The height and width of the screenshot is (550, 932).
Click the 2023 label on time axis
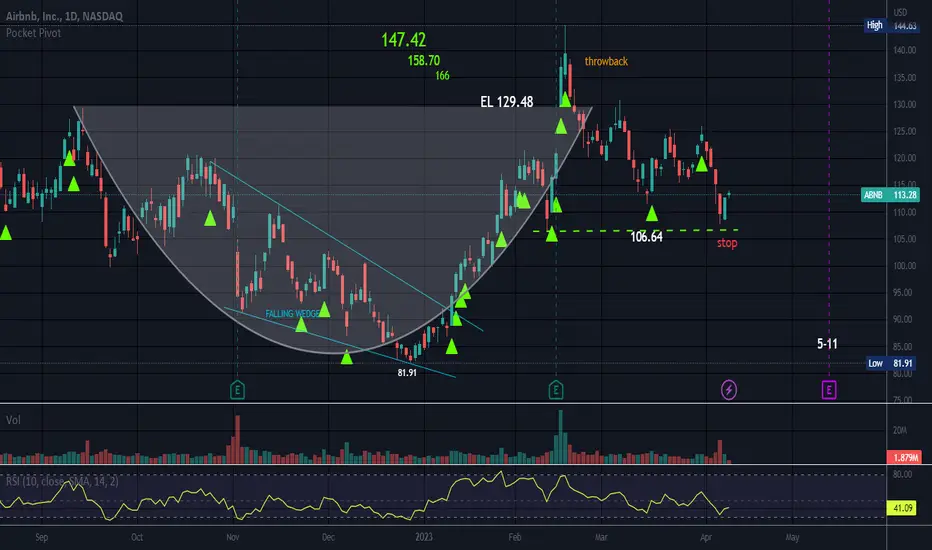(424, 538)
